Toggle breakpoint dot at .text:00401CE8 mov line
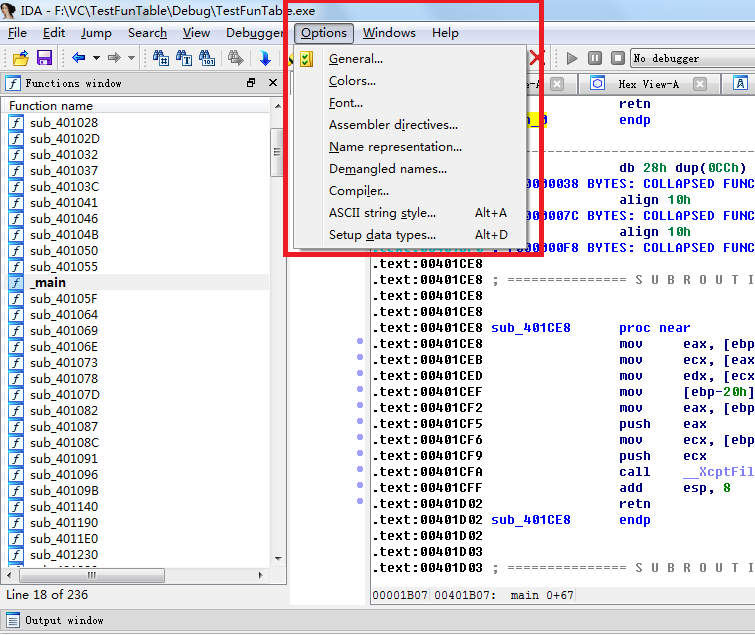Image resolution: width=755 pixels, height=635 pixels. [x=360, y=341]
